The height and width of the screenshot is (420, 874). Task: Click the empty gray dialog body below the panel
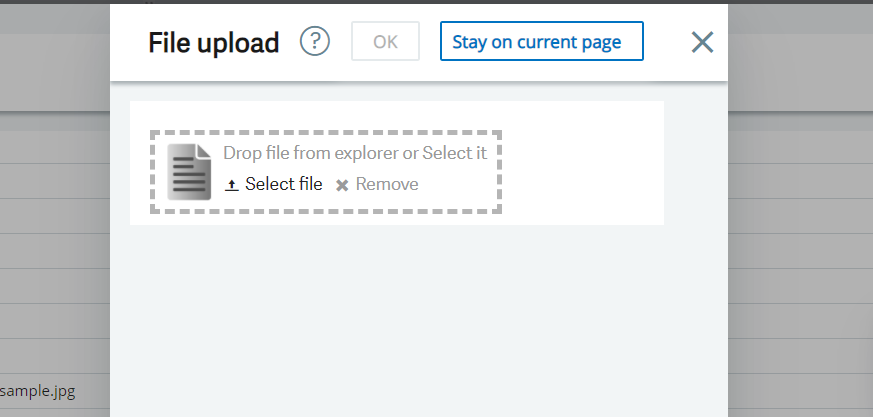pos(420,320)
